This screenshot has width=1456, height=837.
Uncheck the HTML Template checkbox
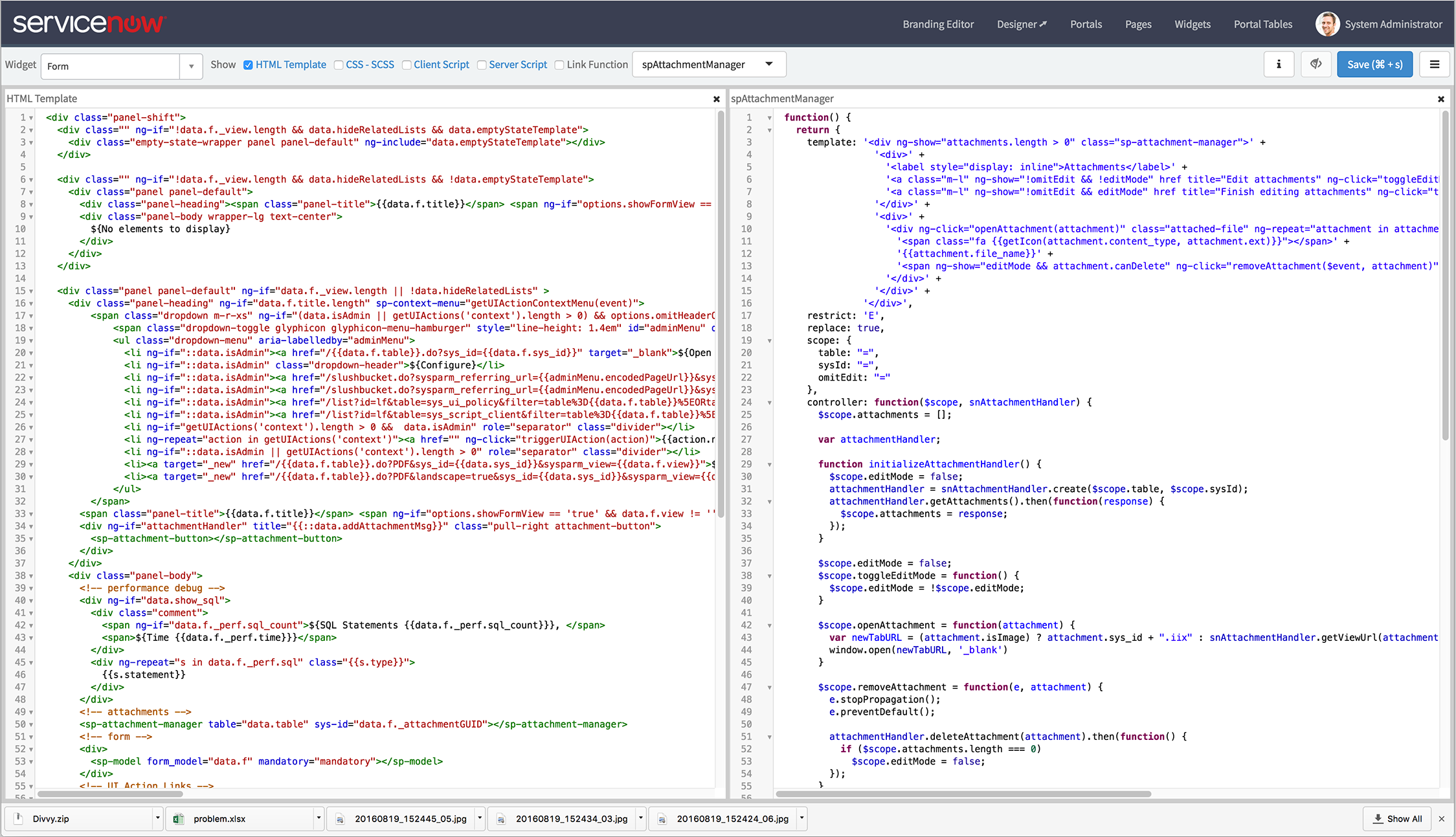tap(248, 65)
